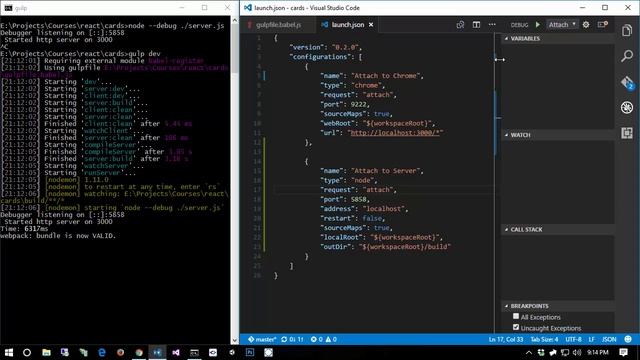Place cursor on port 5858 value

click(358, 199)
